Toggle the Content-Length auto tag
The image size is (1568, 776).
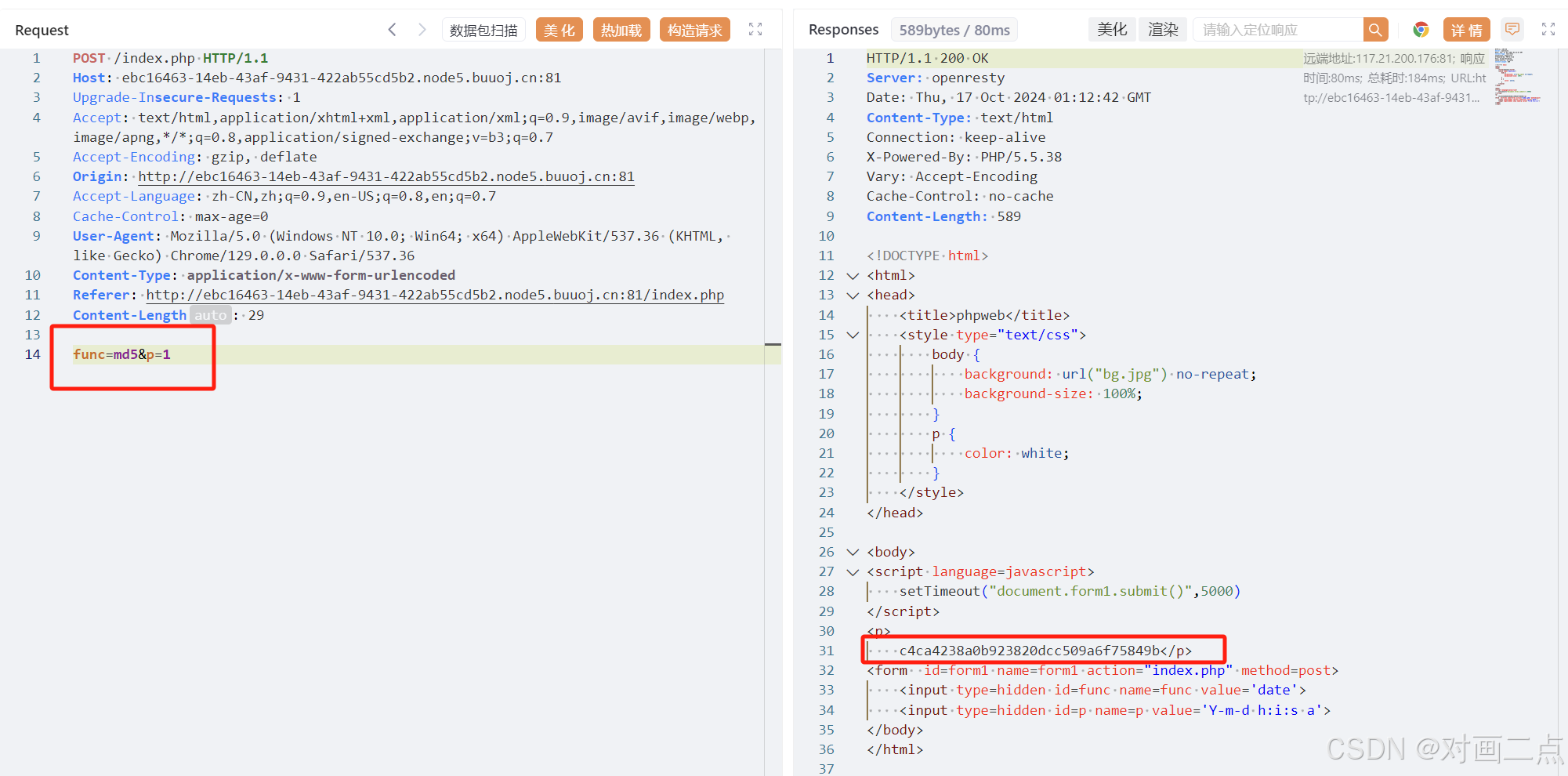[210, 315]
